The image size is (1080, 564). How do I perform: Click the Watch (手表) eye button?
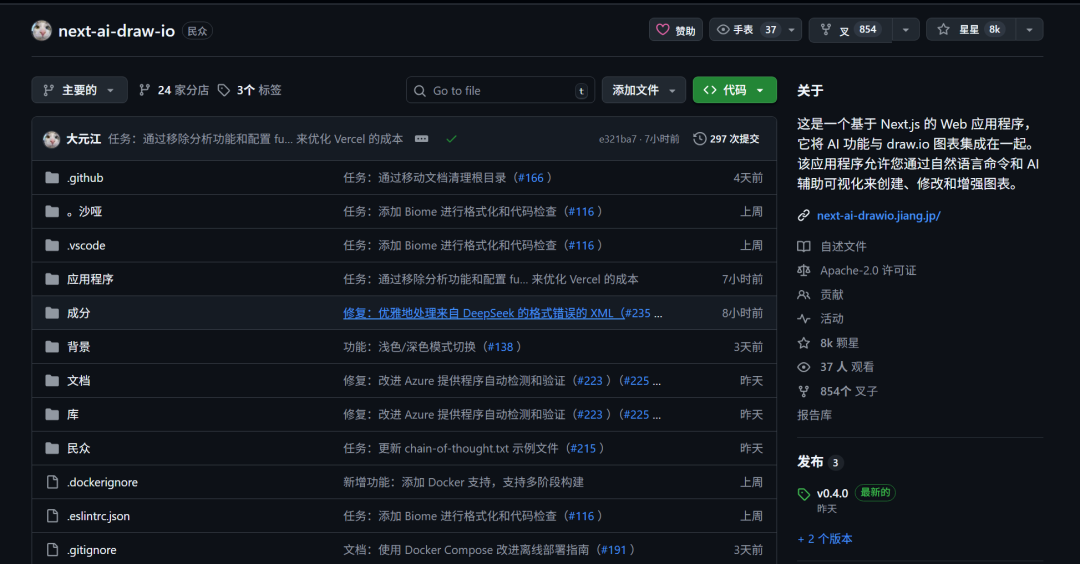tap(746, 30)
